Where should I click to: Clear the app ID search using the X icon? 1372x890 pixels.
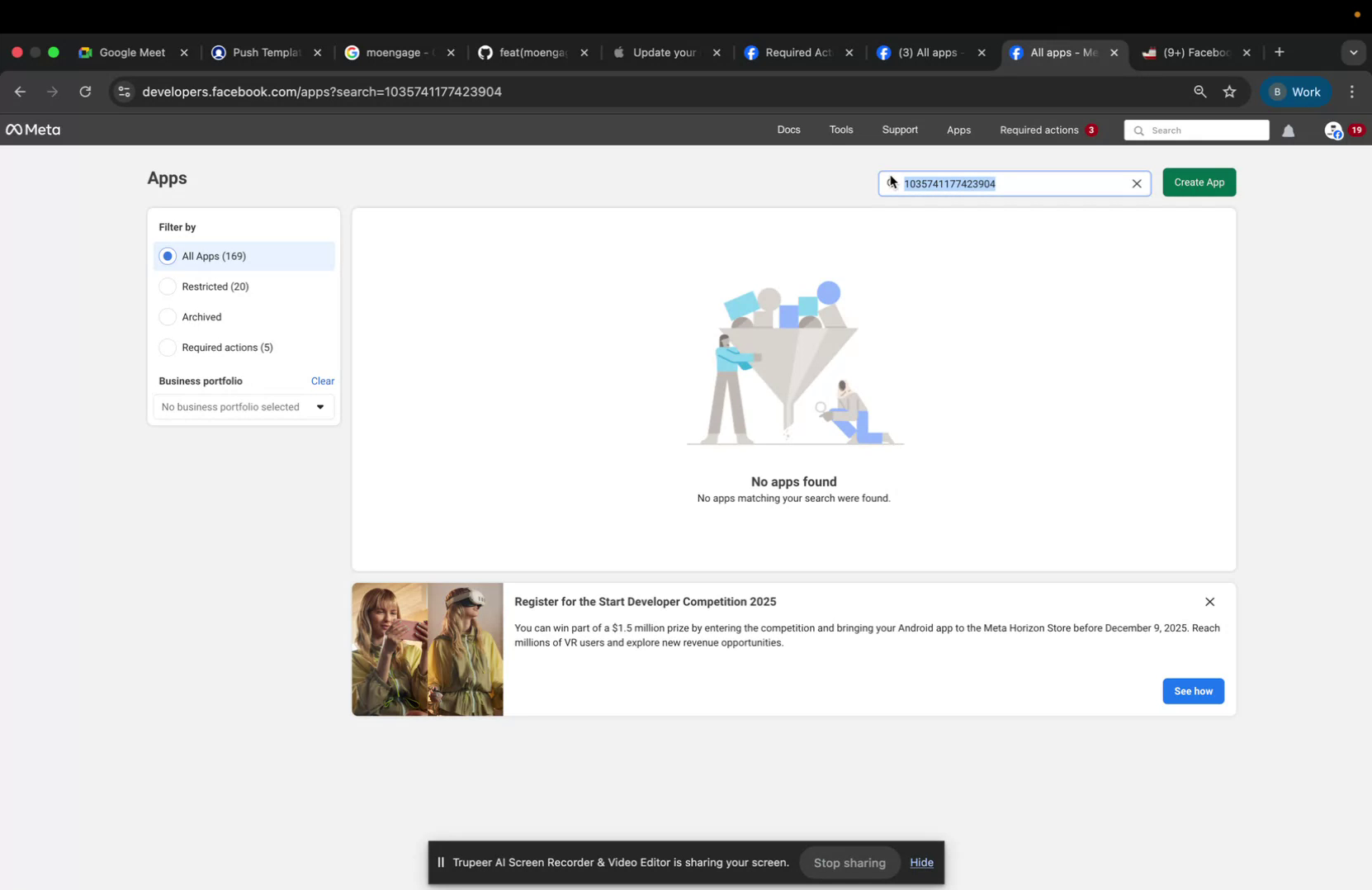tap(1137, 183)
